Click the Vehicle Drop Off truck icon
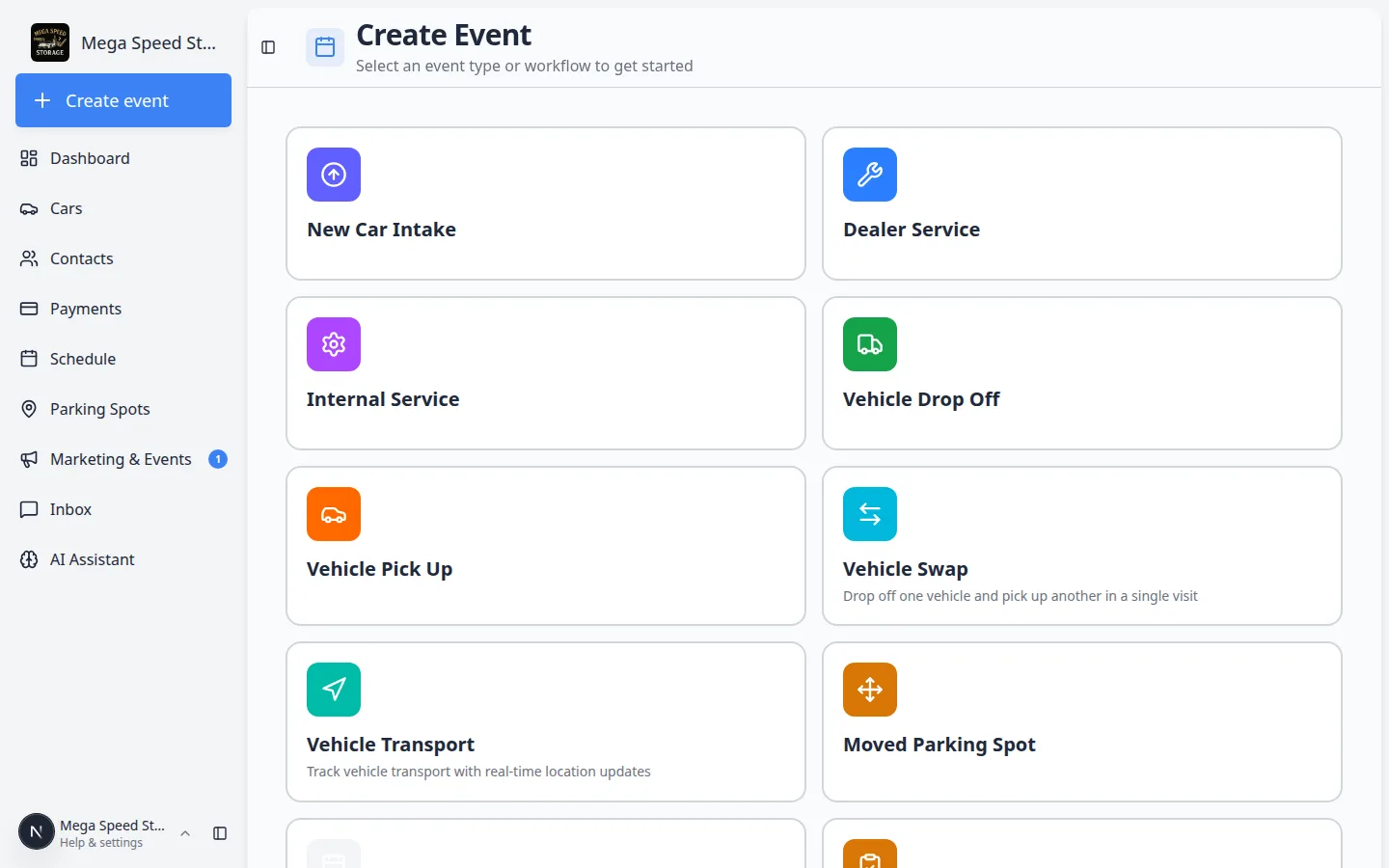 tap(870, 344)
